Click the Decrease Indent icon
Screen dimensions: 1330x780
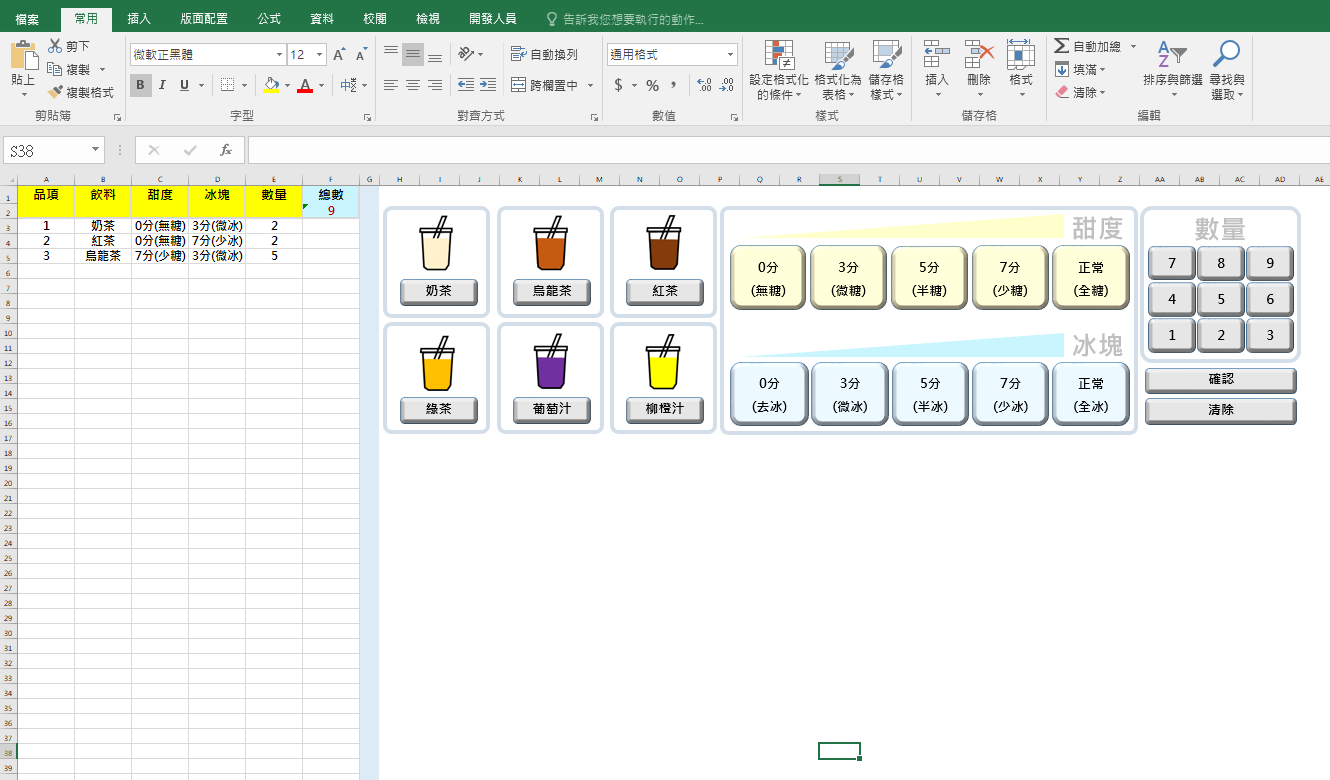(466, 85)
